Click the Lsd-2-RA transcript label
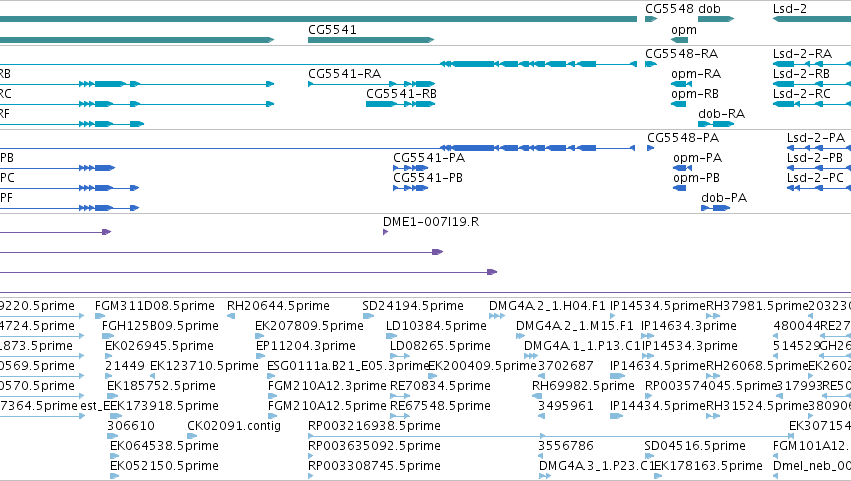This screenshot has height=481, width=851. pyautogui.click(x=802, y=54)
